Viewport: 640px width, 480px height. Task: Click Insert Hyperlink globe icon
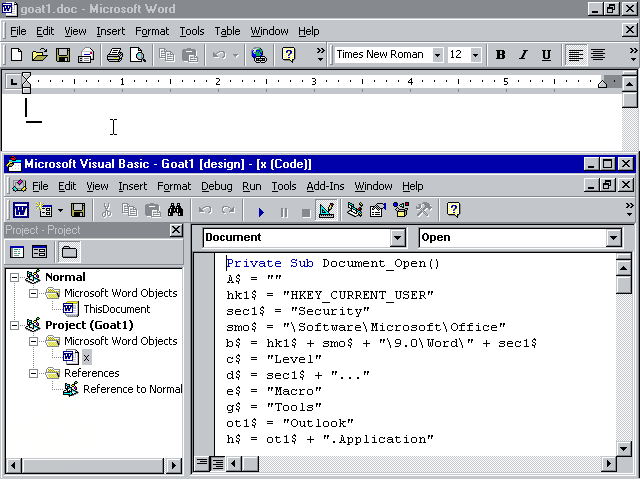tap(259, 55)
